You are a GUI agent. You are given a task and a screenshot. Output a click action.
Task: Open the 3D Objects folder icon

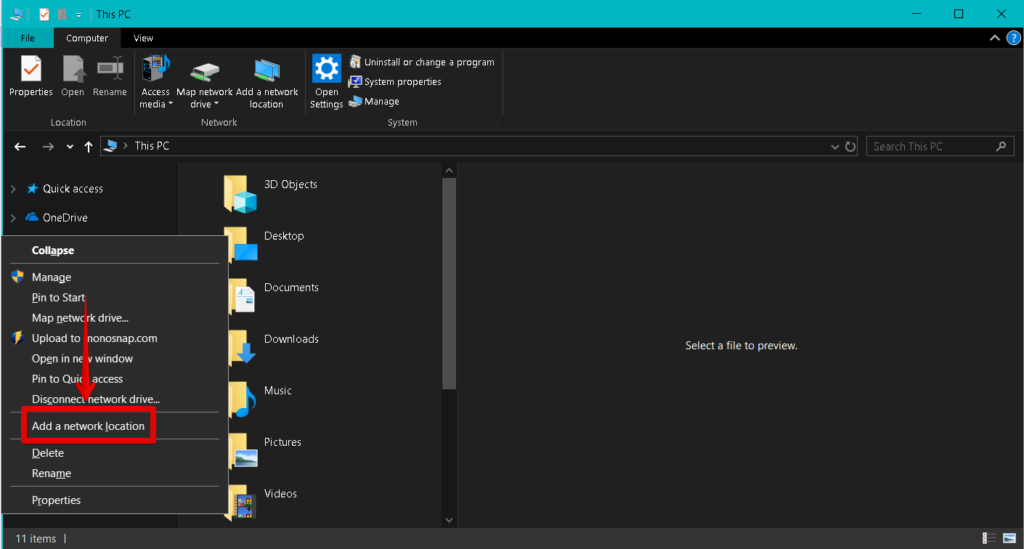click(241, 193)
